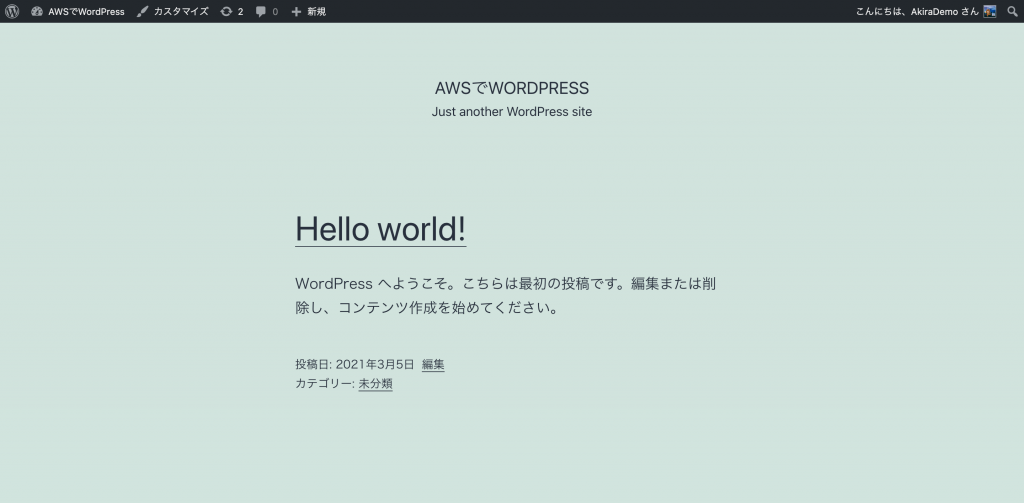
Task: Click the AWSでWORDPRESS site title
Action: [x=512, y=88]
